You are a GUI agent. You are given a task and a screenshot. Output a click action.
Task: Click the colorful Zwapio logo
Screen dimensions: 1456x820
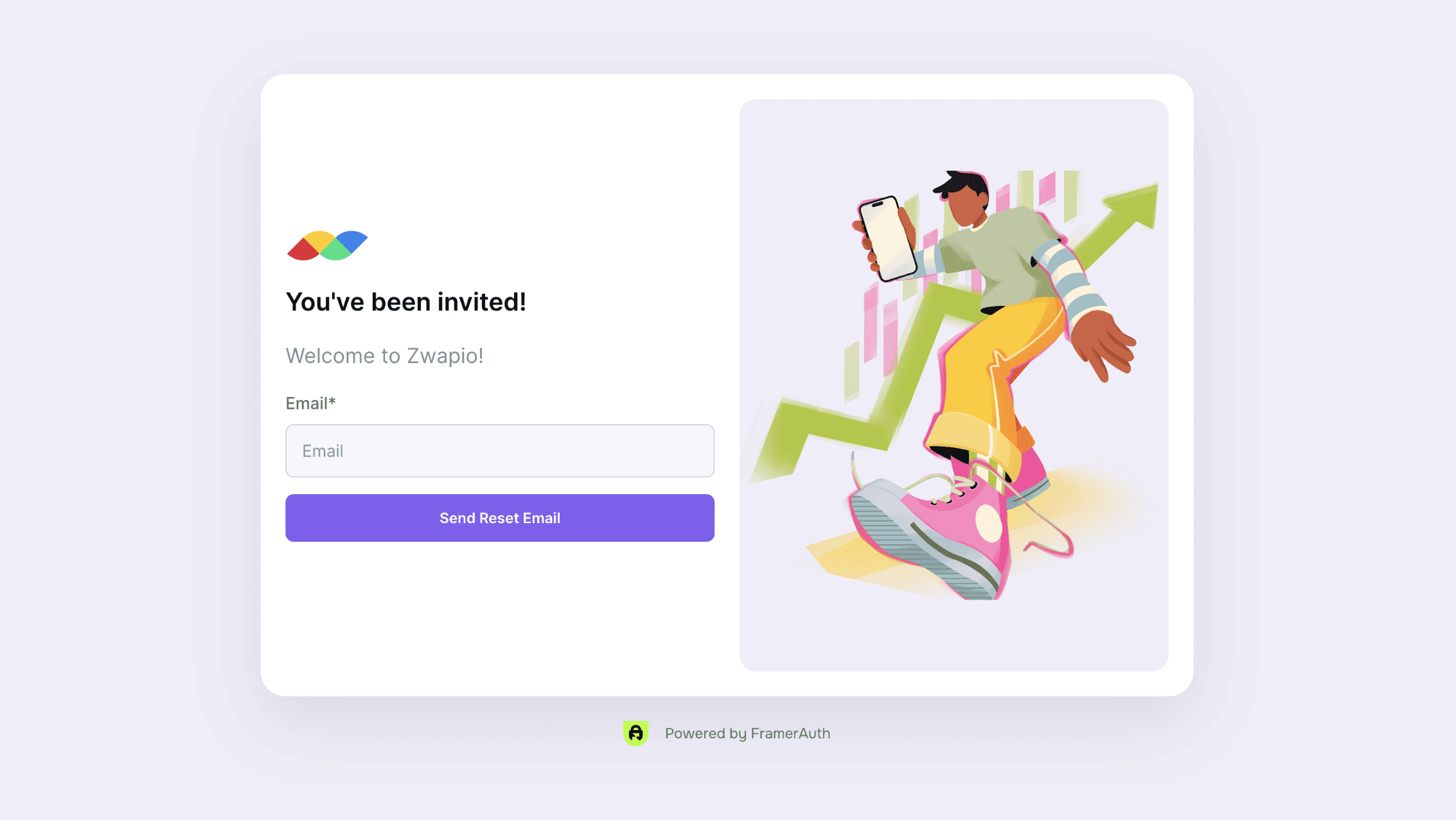pyautogui.click(x=327, y=245)
